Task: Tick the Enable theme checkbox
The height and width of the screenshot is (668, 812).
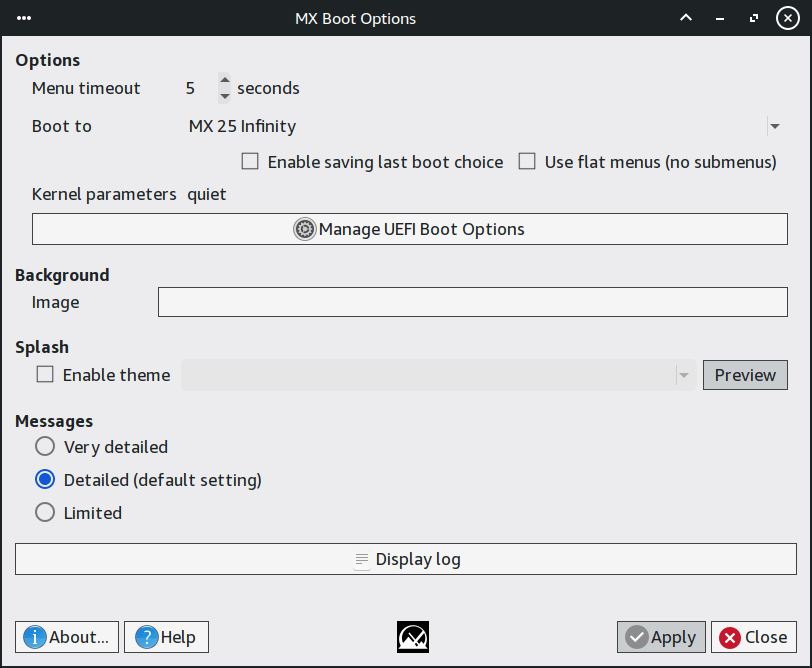Action: click(x=45, y=375)
